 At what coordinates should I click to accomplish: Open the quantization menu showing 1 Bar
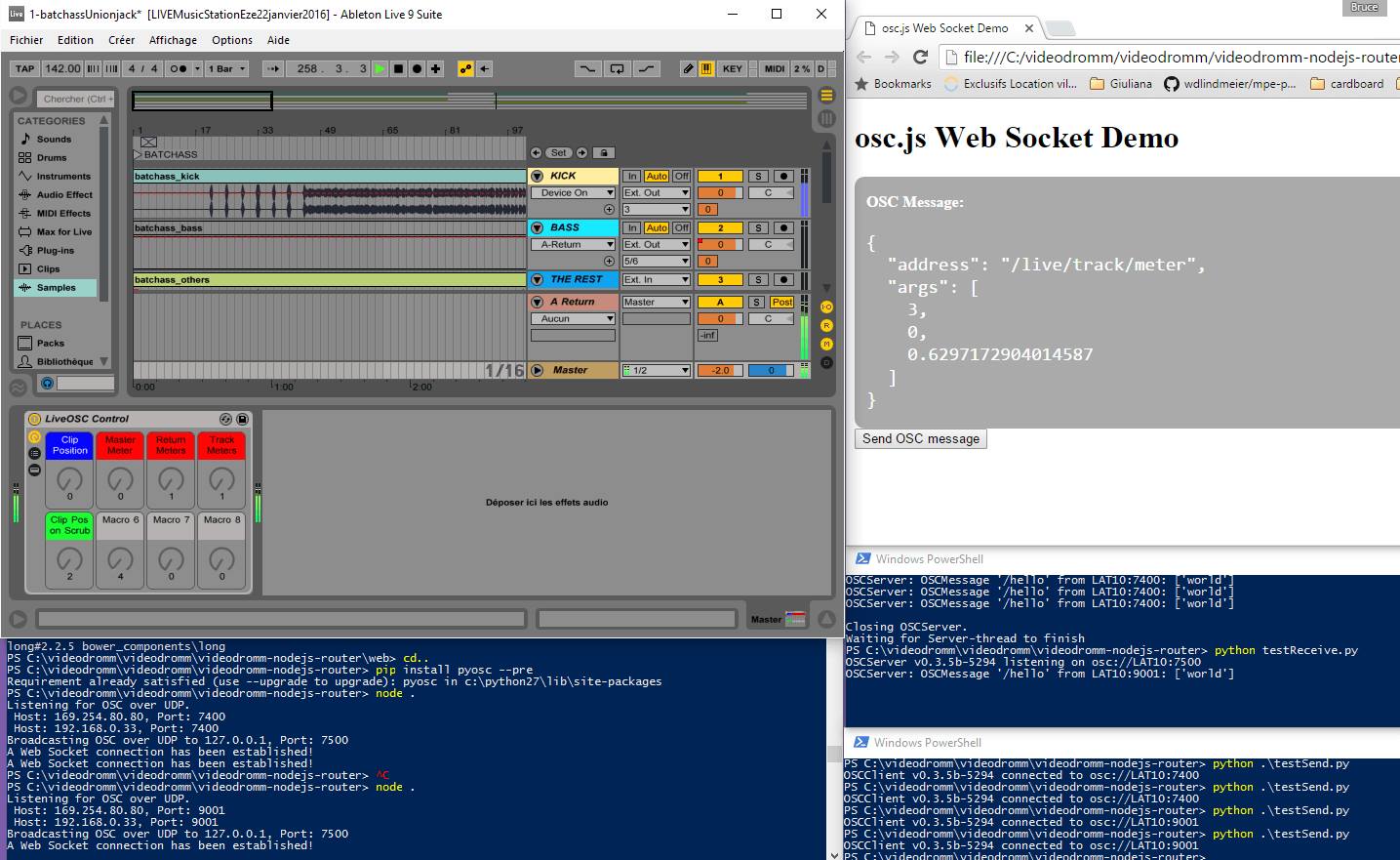coord(227,68)
